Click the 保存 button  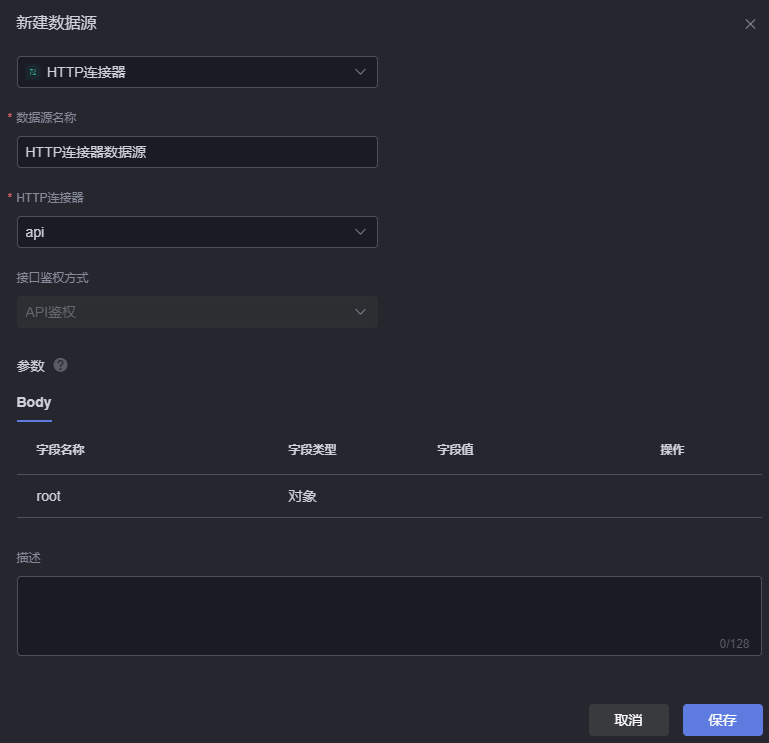pos(722,720)
